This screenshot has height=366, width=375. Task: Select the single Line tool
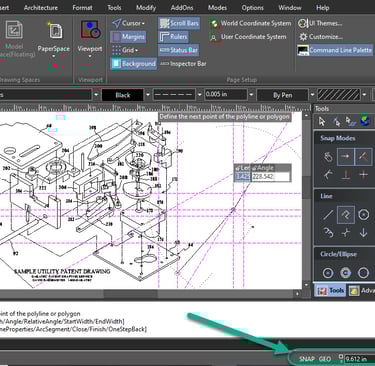[x=328, y=215]
